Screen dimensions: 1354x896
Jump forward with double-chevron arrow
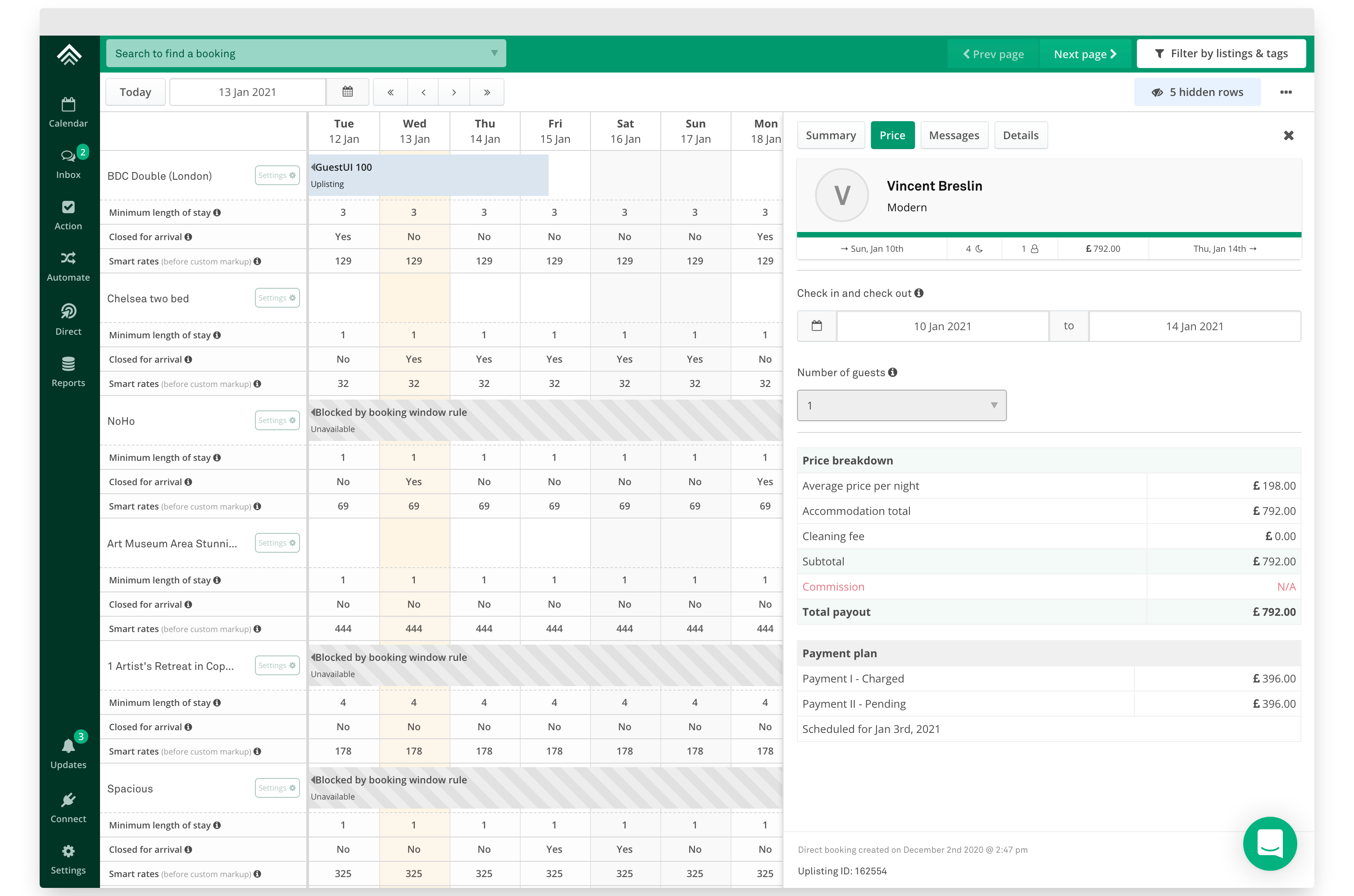(487, 92)
